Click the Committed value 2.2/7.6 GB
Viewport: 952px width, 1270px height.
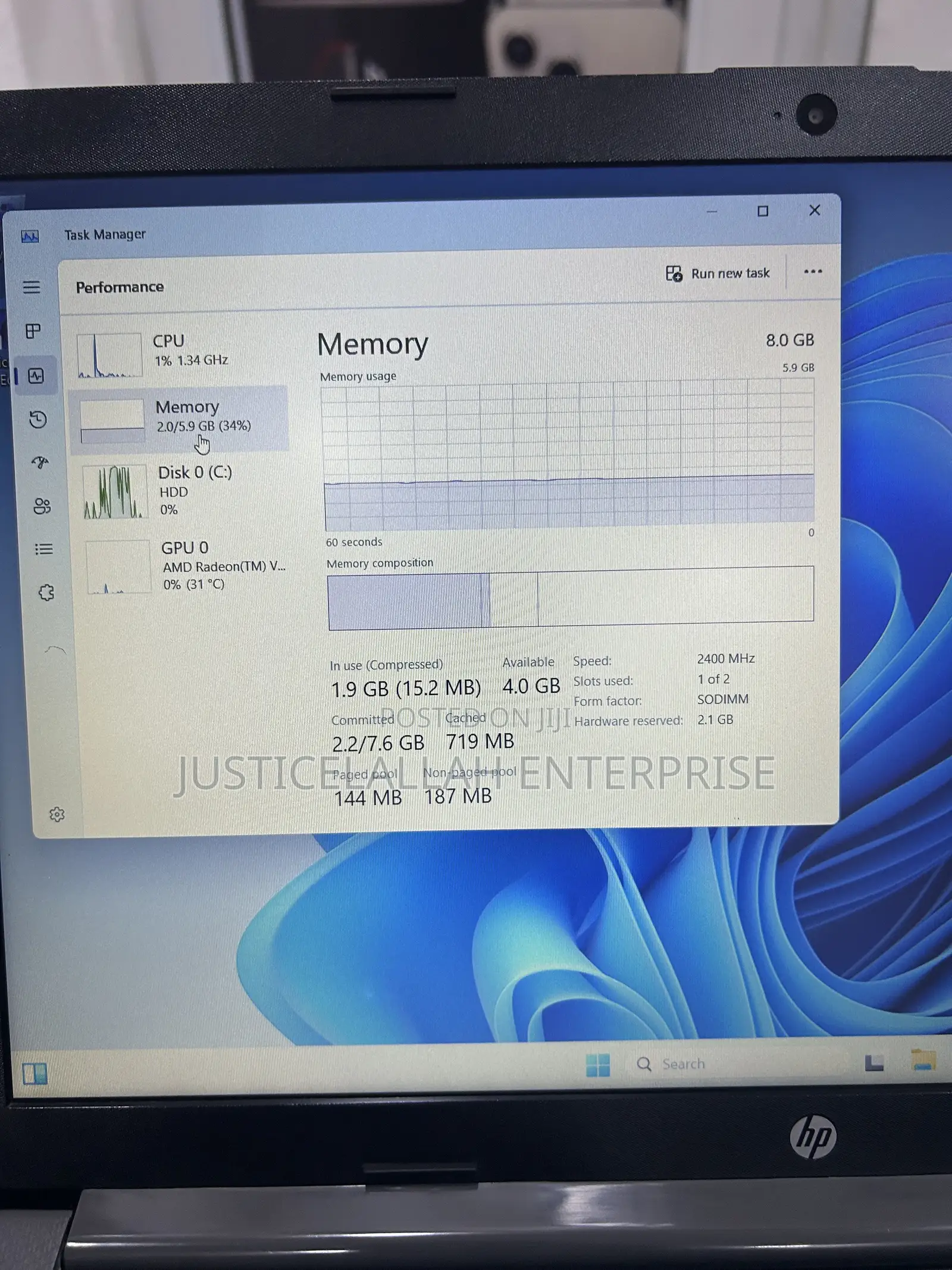click(x=378, y=743)
